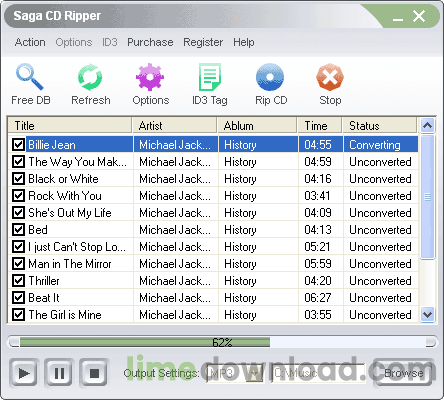The image size is (444, 400).
Task: Toggle the Thriller track checkbox
Action: click(18, 281)
